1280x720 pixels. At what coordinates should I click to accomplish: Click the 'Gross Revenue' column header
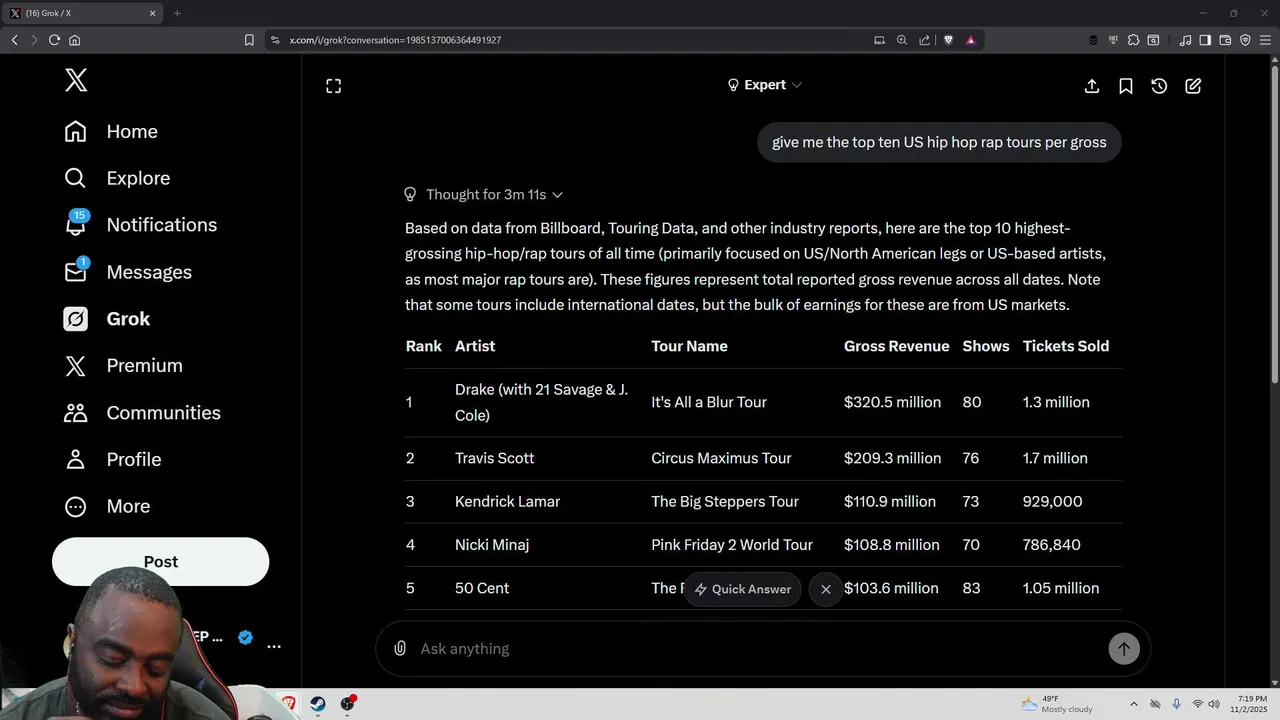(x=896, y=346)
